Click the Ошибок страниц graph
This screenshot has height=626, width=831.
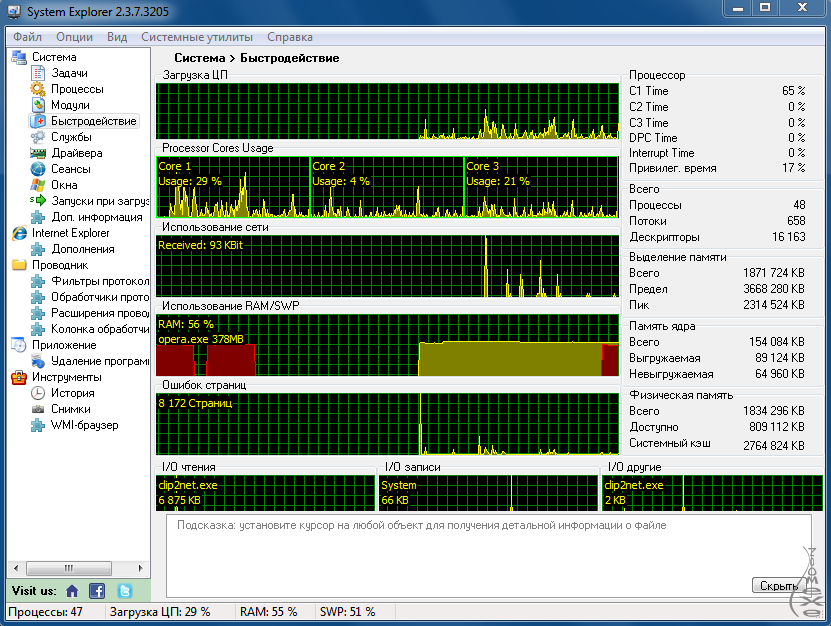click(387, 424)
